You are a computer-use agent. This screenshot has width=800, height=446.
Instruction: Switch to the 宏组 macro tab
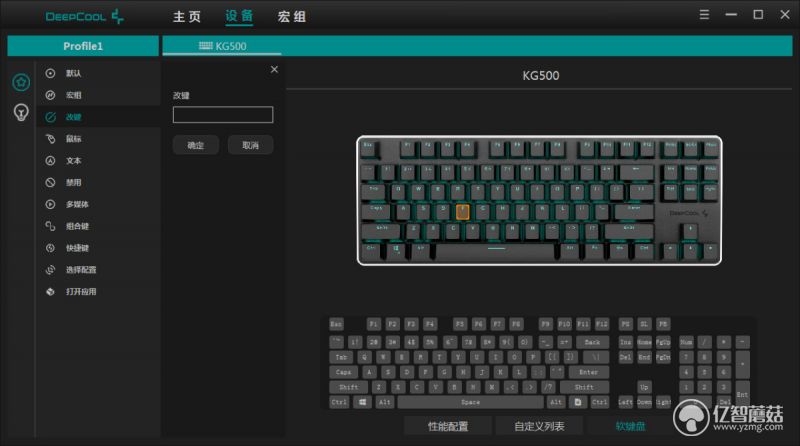click(x=292, y=17)
